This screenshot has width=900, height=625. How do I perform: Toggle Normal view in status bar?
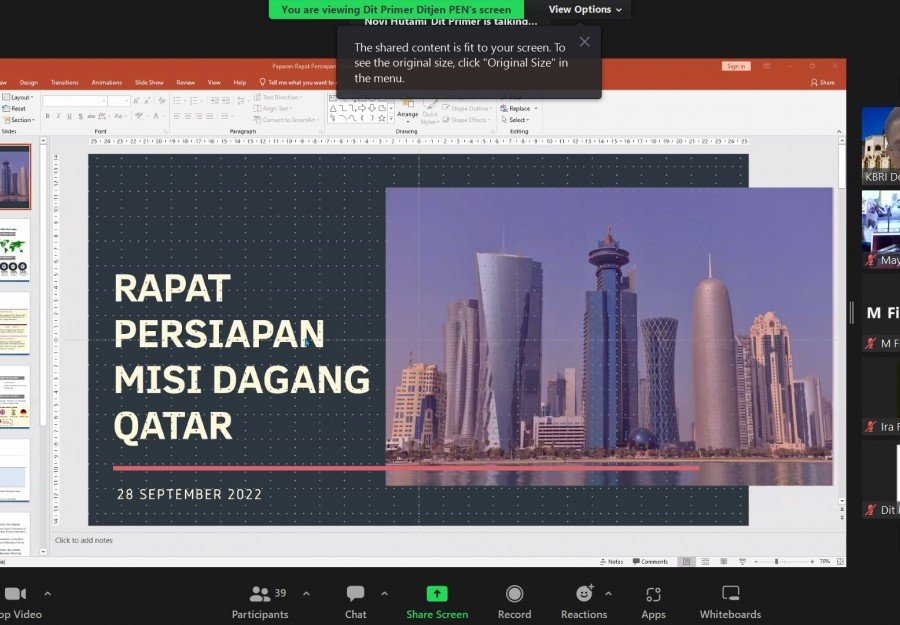coord(686,561)
